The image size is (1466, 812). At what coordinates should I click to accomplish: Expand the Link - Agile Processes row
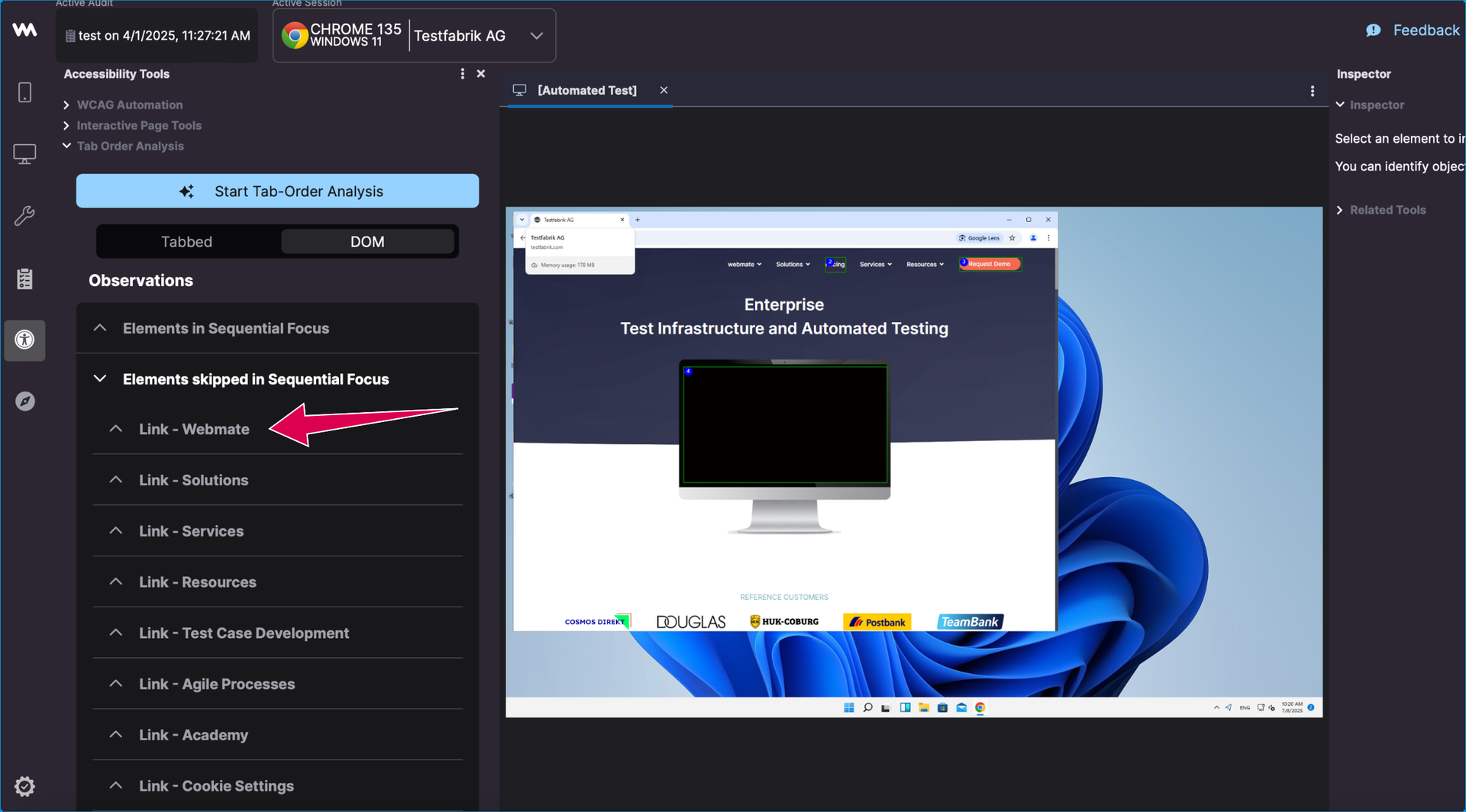278,685
